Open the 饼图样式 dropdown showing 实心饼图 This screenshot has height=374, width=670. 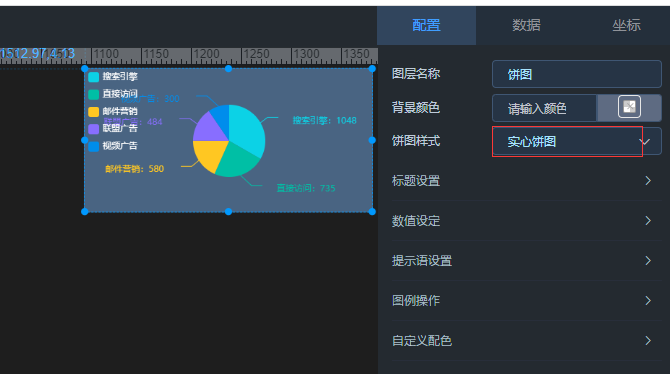pos(576,141)
